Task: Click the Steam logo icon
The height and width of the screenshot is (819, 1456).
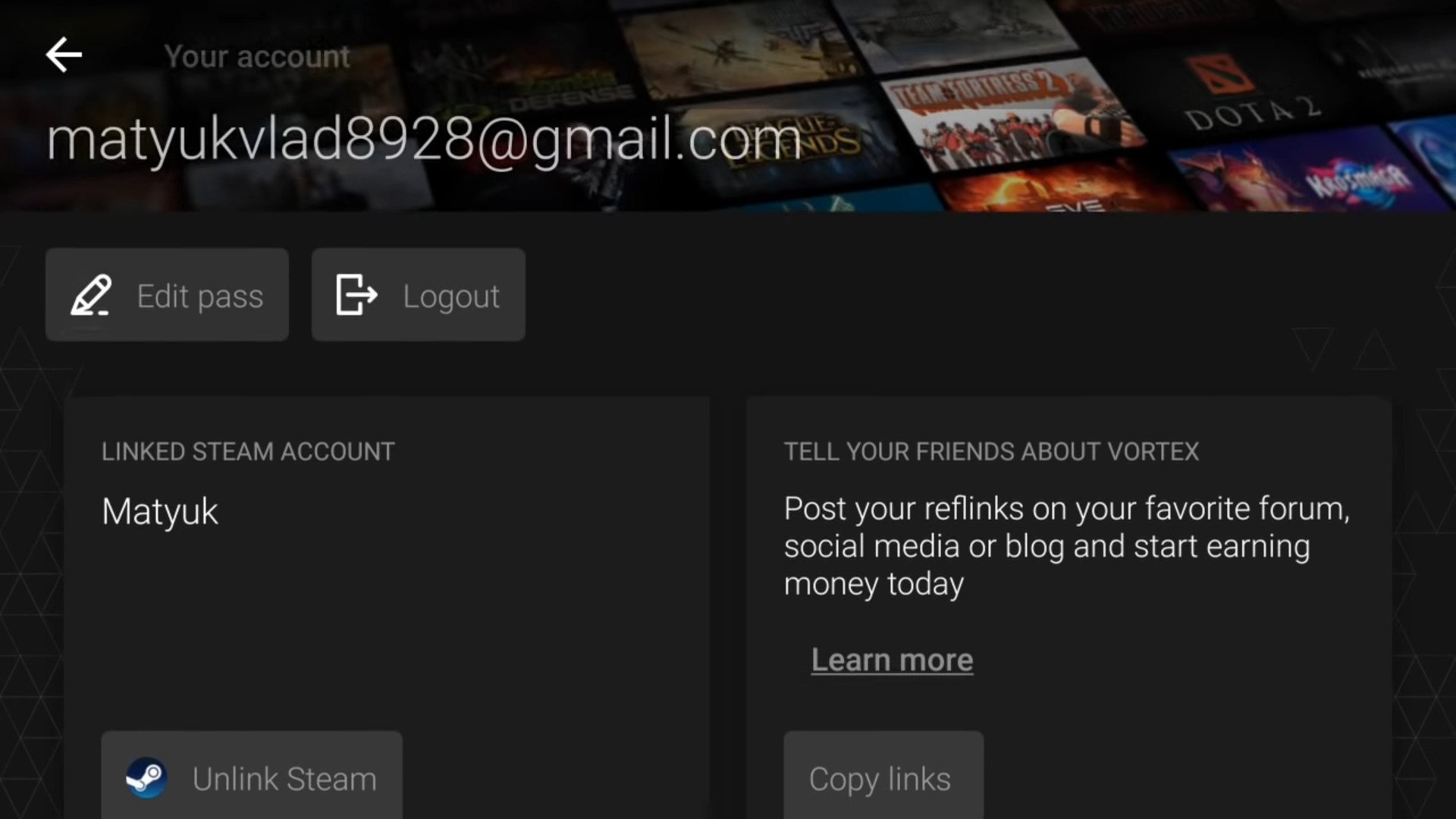Action: click(146, 778)
